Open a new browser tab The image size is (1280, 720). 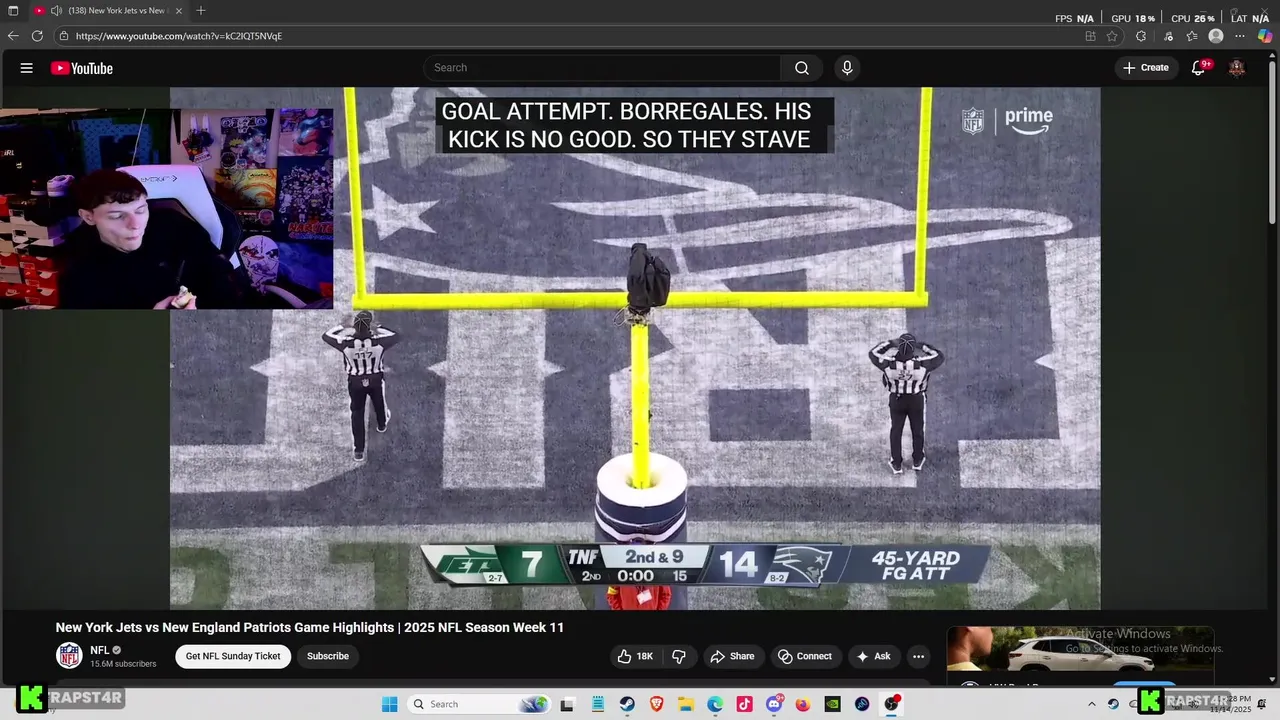201,11
